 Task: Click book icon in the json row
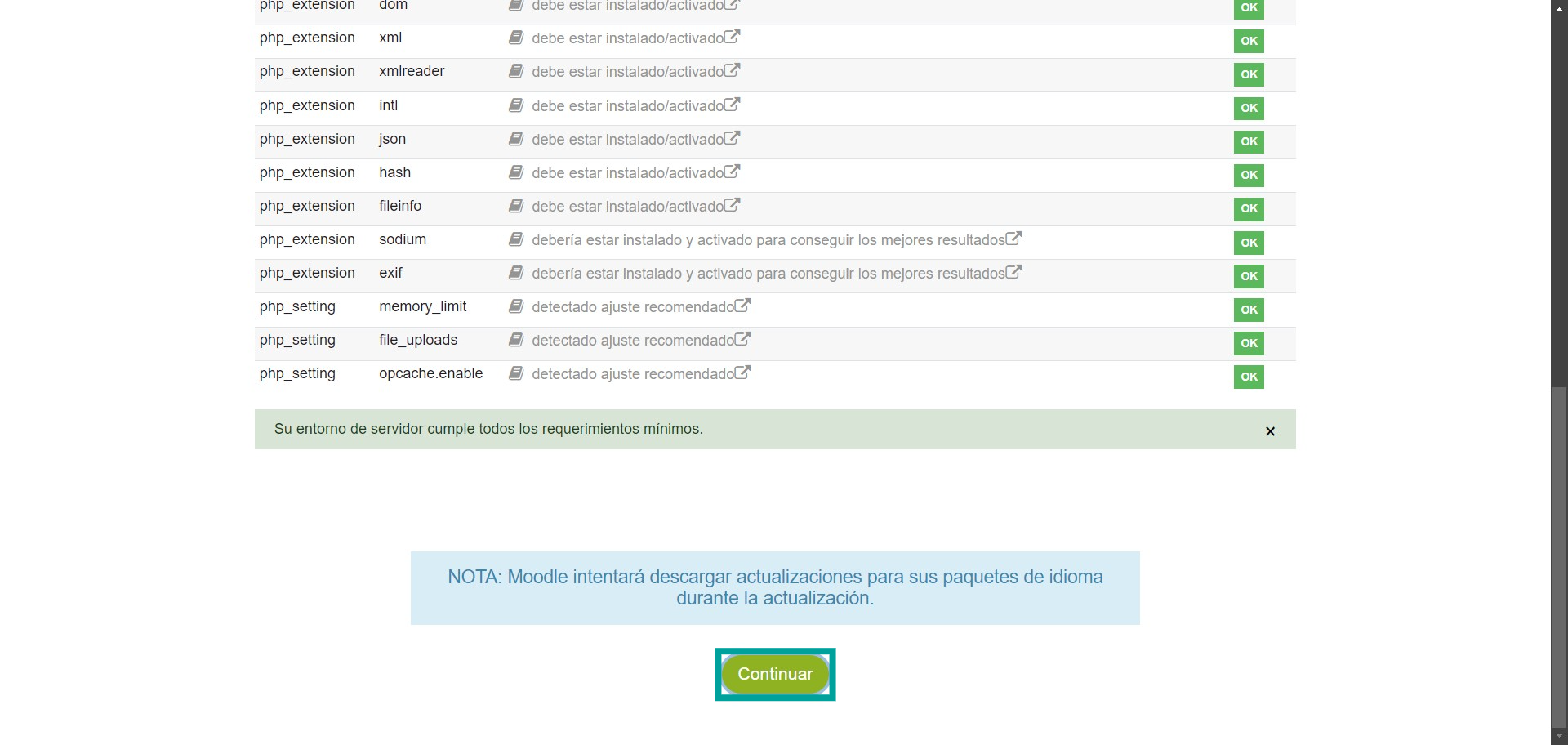(516, 139)
